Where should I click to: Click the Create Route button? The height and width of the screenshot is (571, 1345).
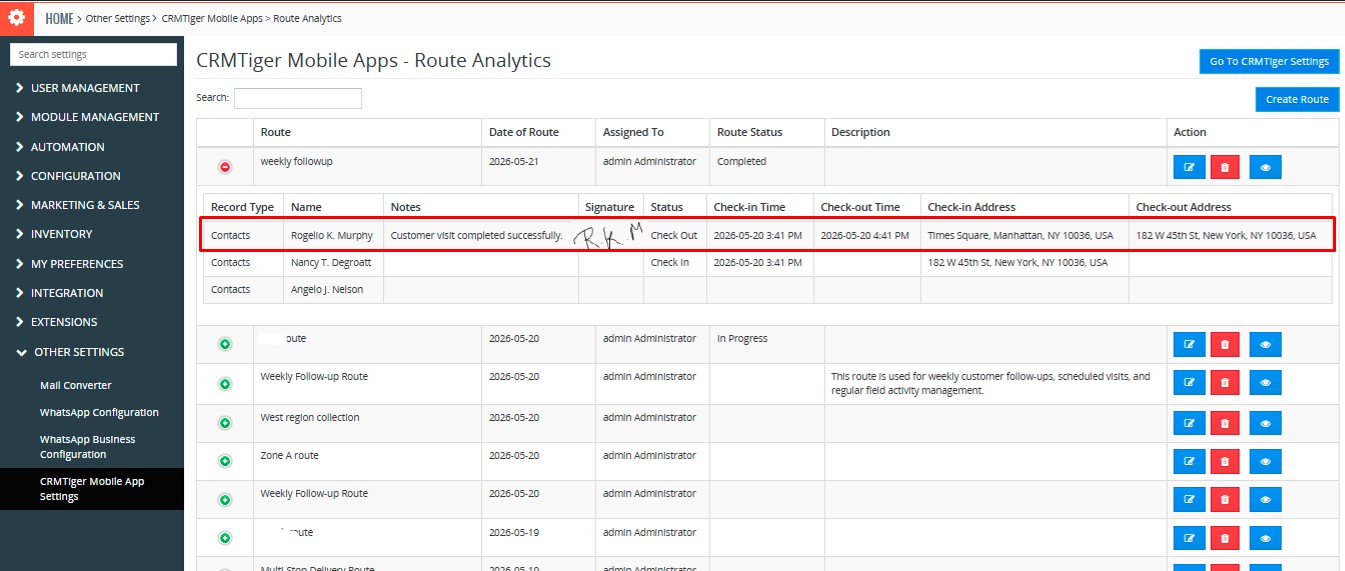(1297, 99)
